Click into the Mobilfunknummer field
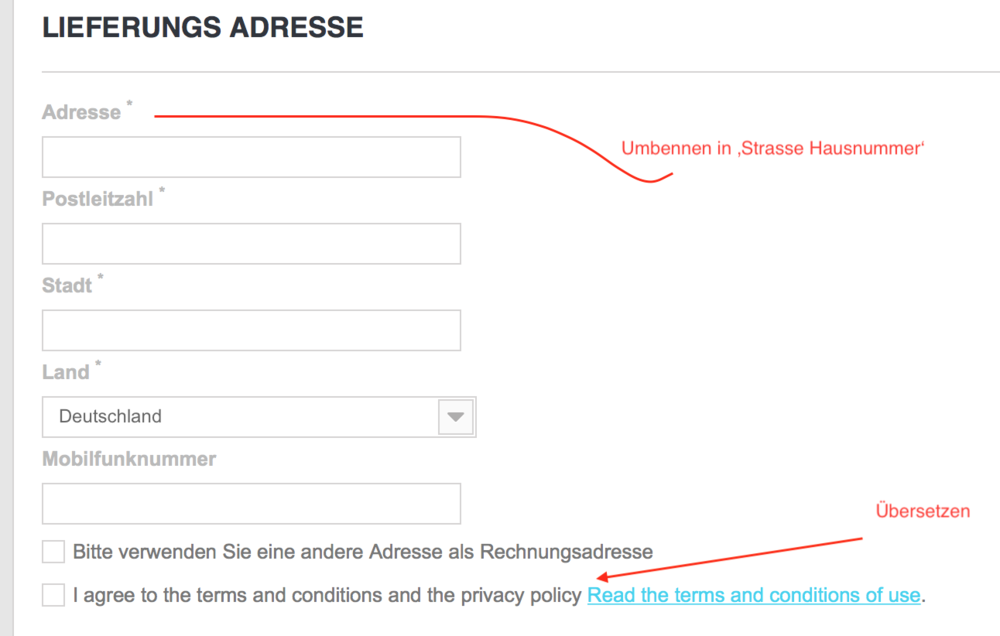The width and height of the screenshot is (1000, 636). coord(251,504)
